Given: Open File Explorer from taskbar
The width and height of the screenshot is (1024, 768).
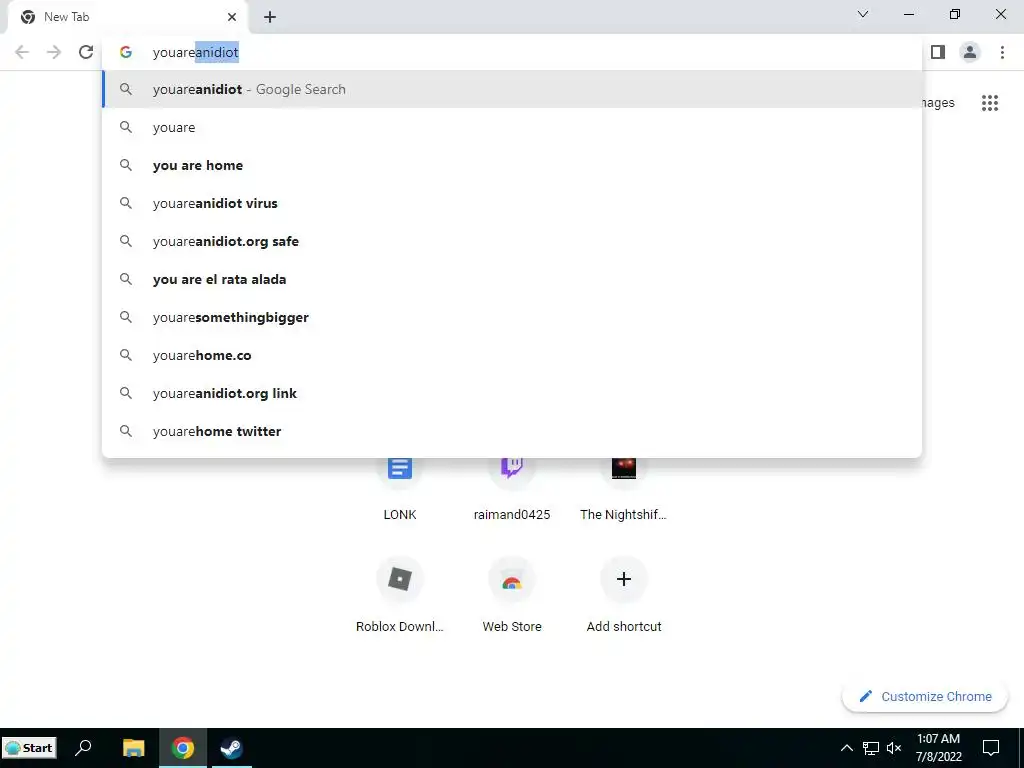Looking at the screenshot, I should [x=133, y=748].
